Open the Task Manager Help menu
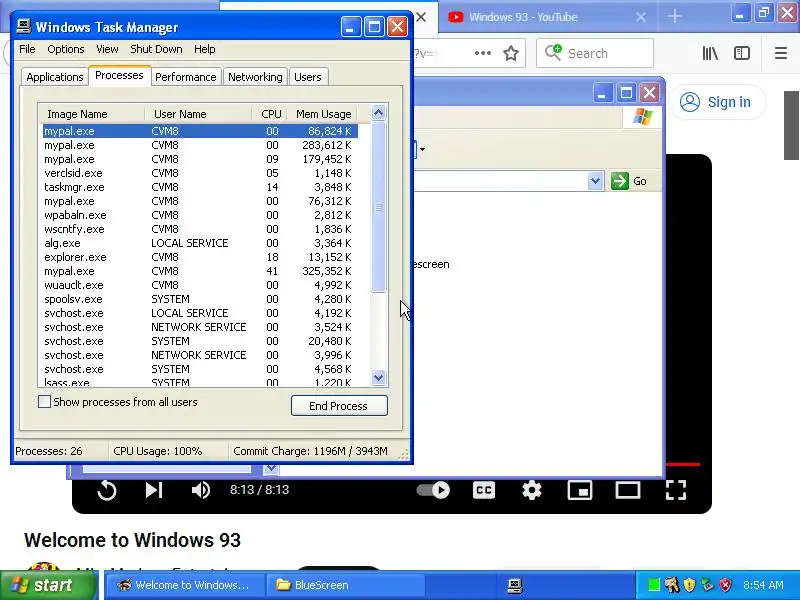The image size is (800, 600). click(205, 49)
